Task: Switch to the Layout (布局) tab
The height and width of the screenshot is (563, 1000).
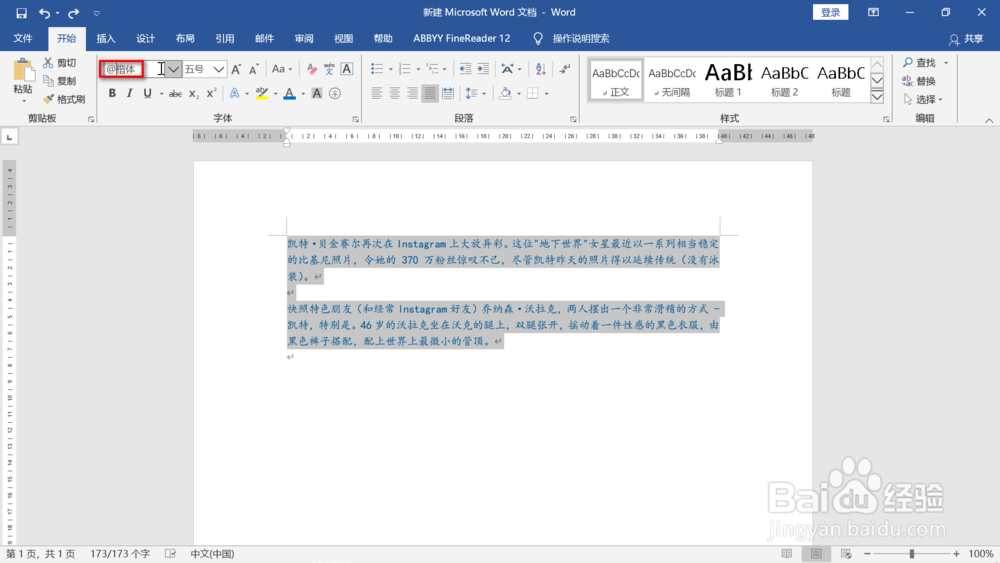Action: [x=185, y=38]
